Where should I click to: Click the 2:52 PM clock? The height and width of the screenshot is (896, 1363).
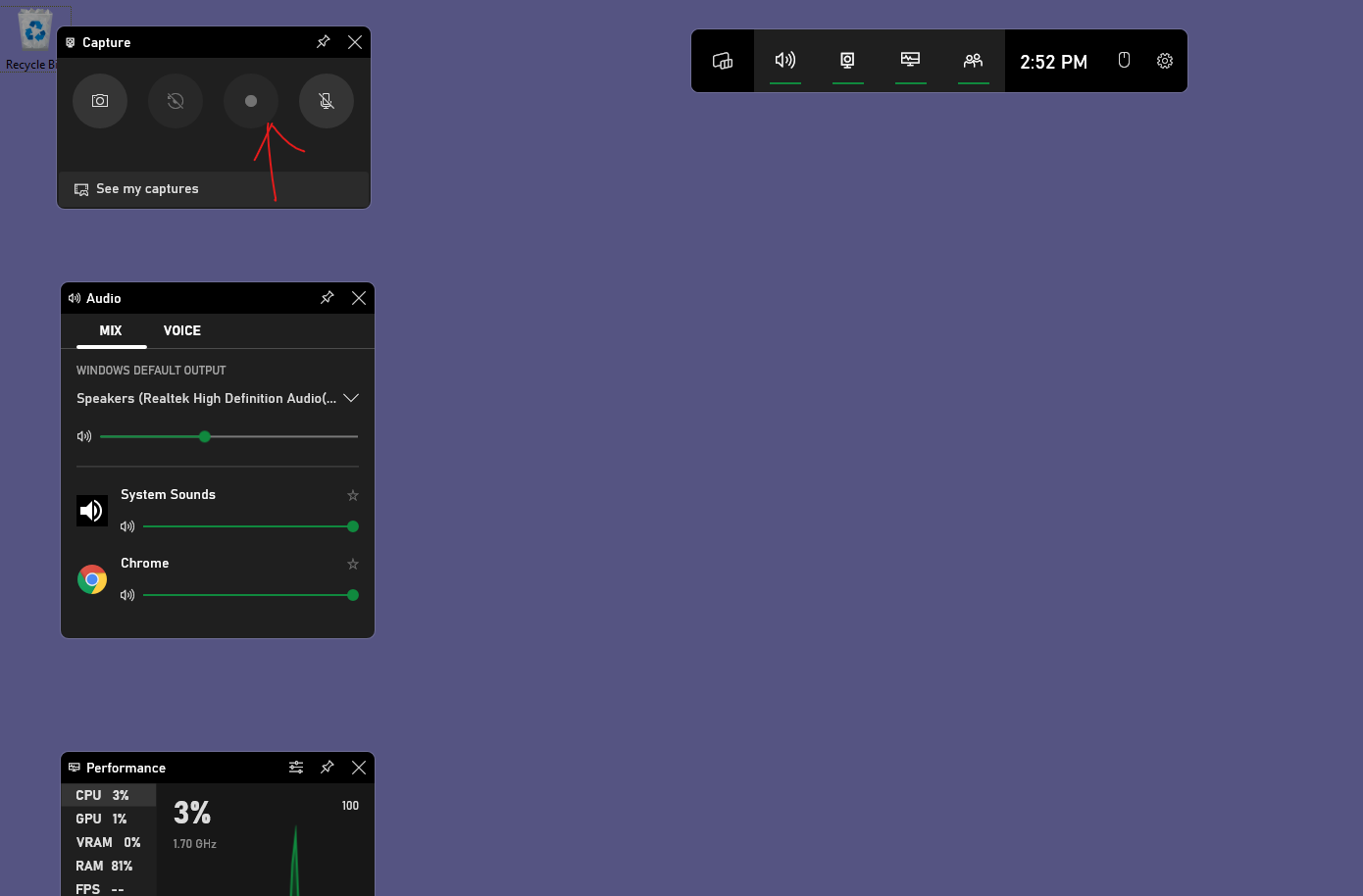point(1054,62)
